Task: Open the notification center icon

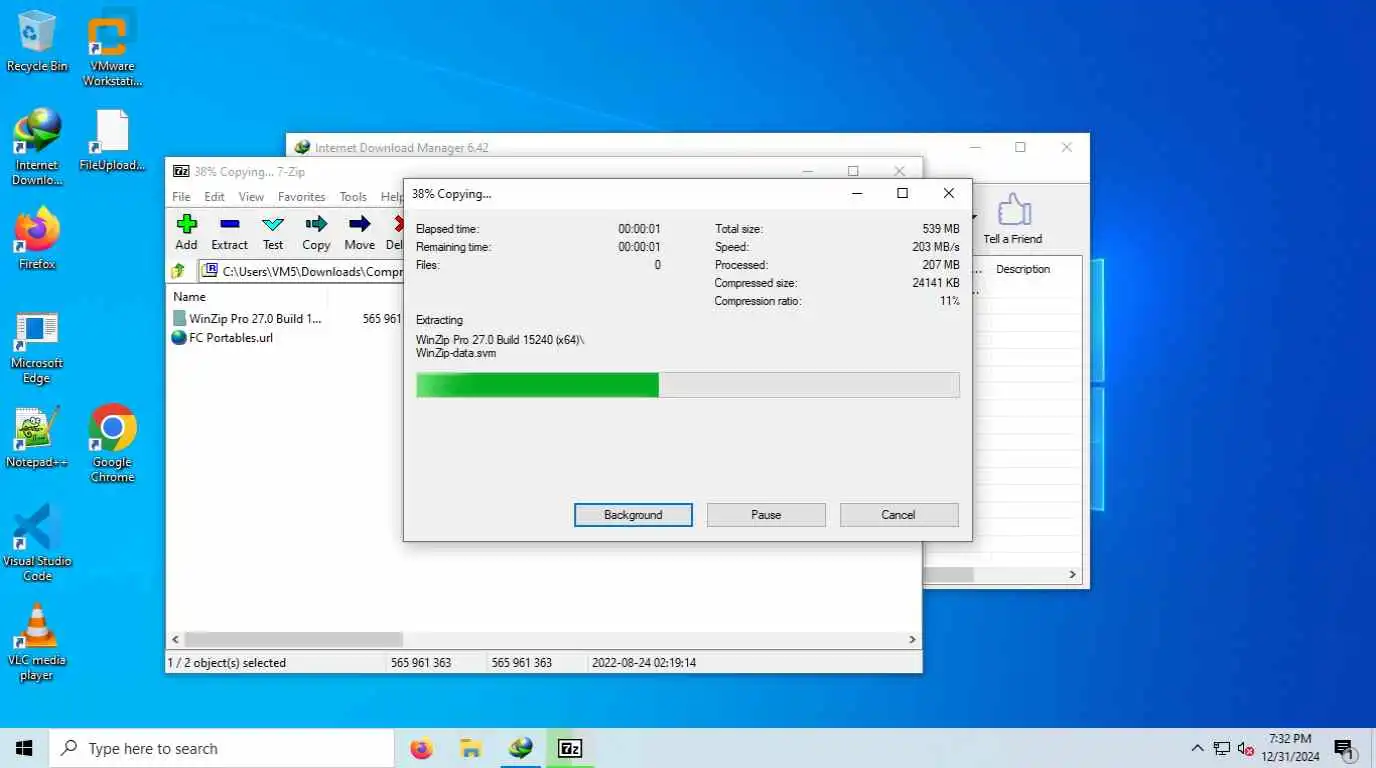Action: click(x=1343, y=748)
